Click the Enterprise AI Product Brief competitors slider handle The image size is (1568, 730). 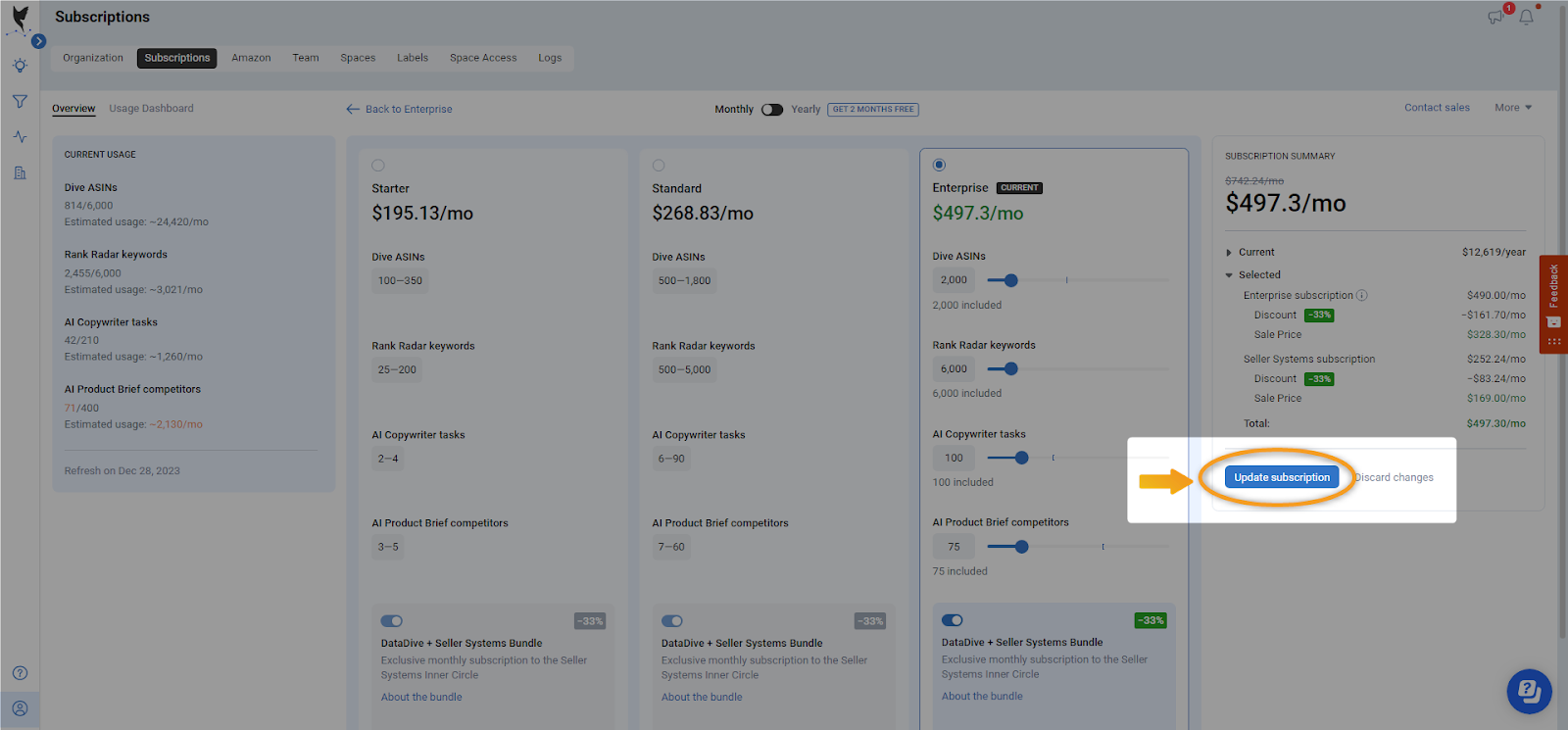[x=1022, y=547]
